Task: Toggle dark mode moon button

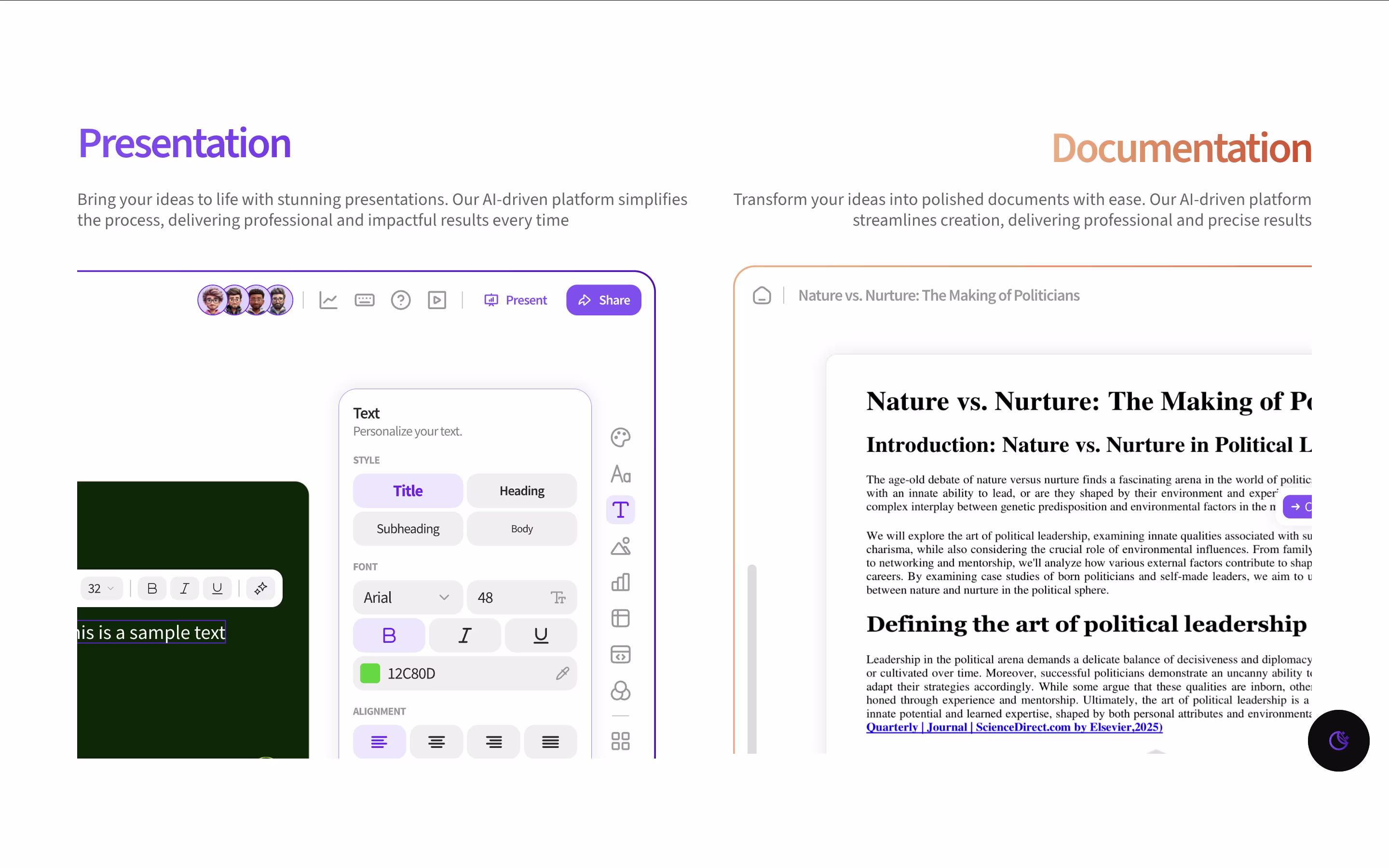Action: [1338, 741]
